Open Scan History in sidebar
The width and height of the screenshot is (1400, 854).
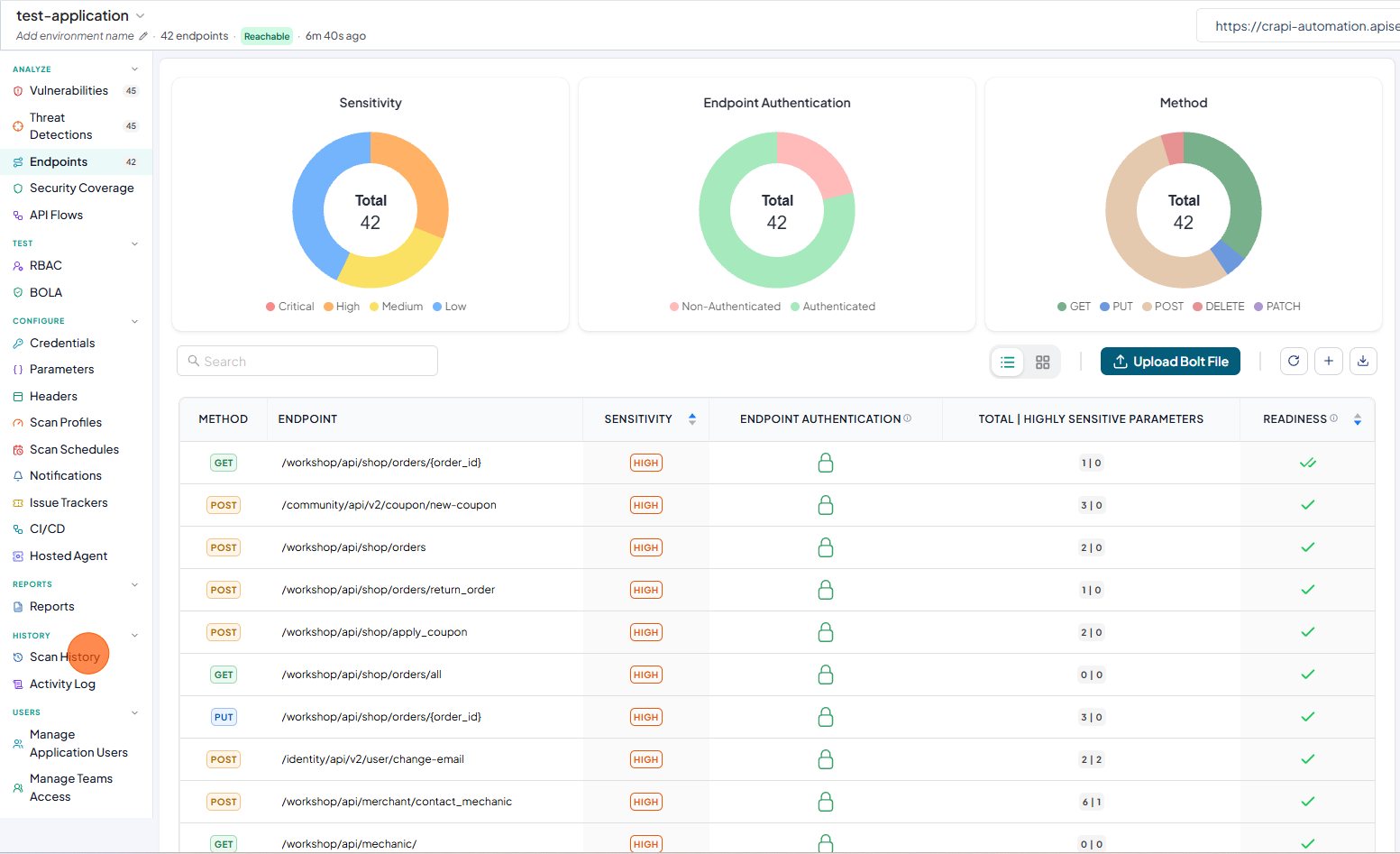(65, 657)
